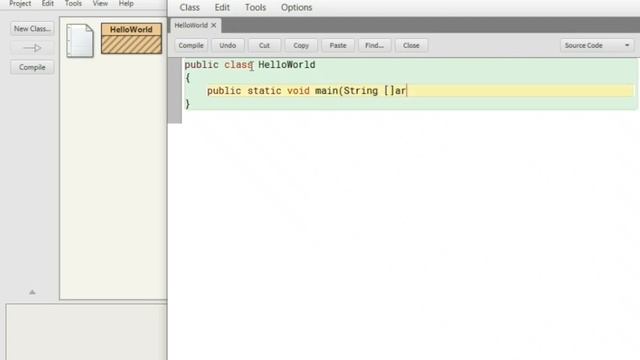Open the editor Edit menu
The height and width of the screenshot is (360, 640).
click(x=222, y=7)
